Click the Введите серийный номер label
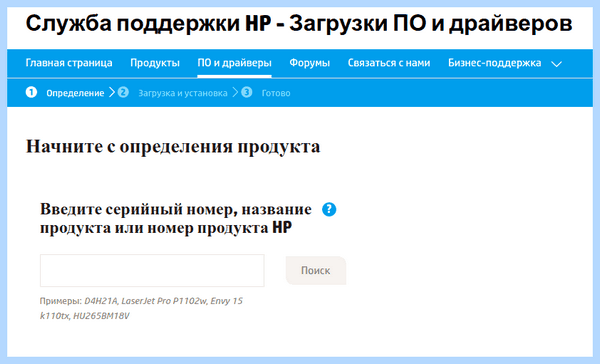The height and width of the screenshot is (364, 600). pyautogui.click(x=176, y=218)
